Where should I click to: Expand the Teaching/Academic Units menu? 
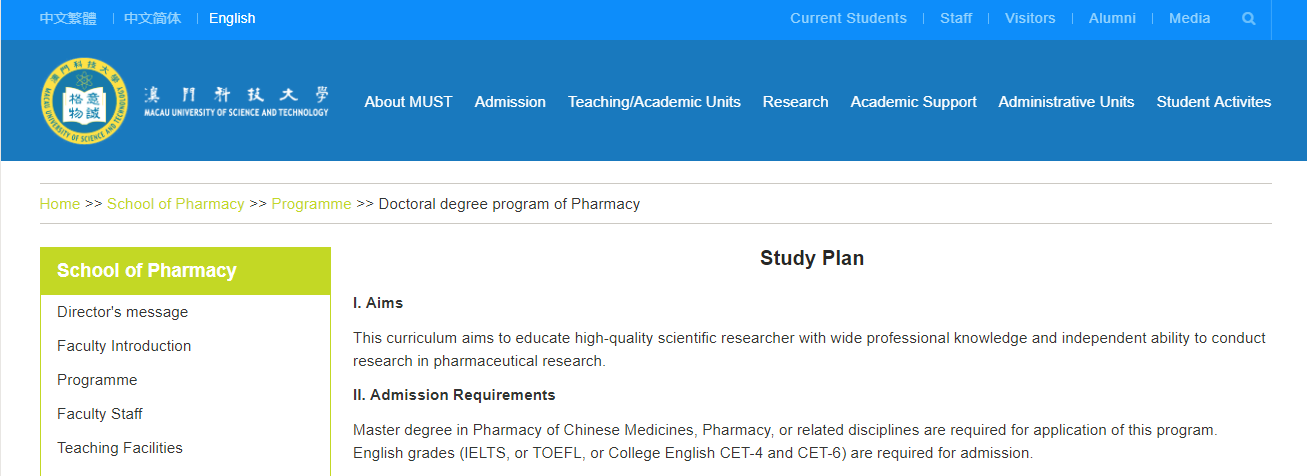pyautogui.click(x=654, y=102)
